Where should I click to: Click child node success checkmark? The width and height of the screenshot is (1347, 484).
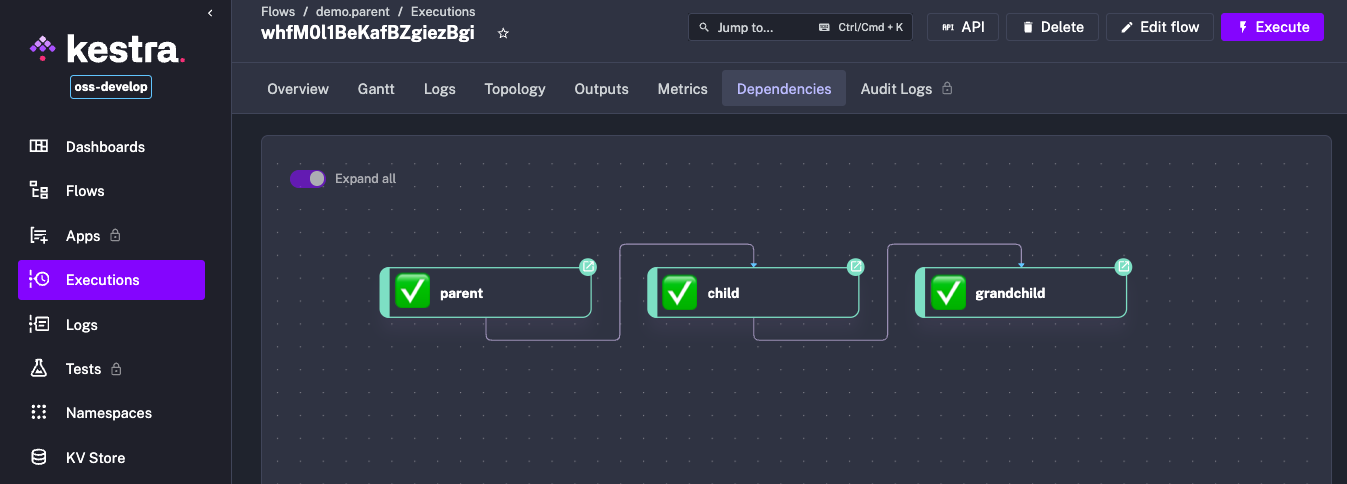point(680,292)
